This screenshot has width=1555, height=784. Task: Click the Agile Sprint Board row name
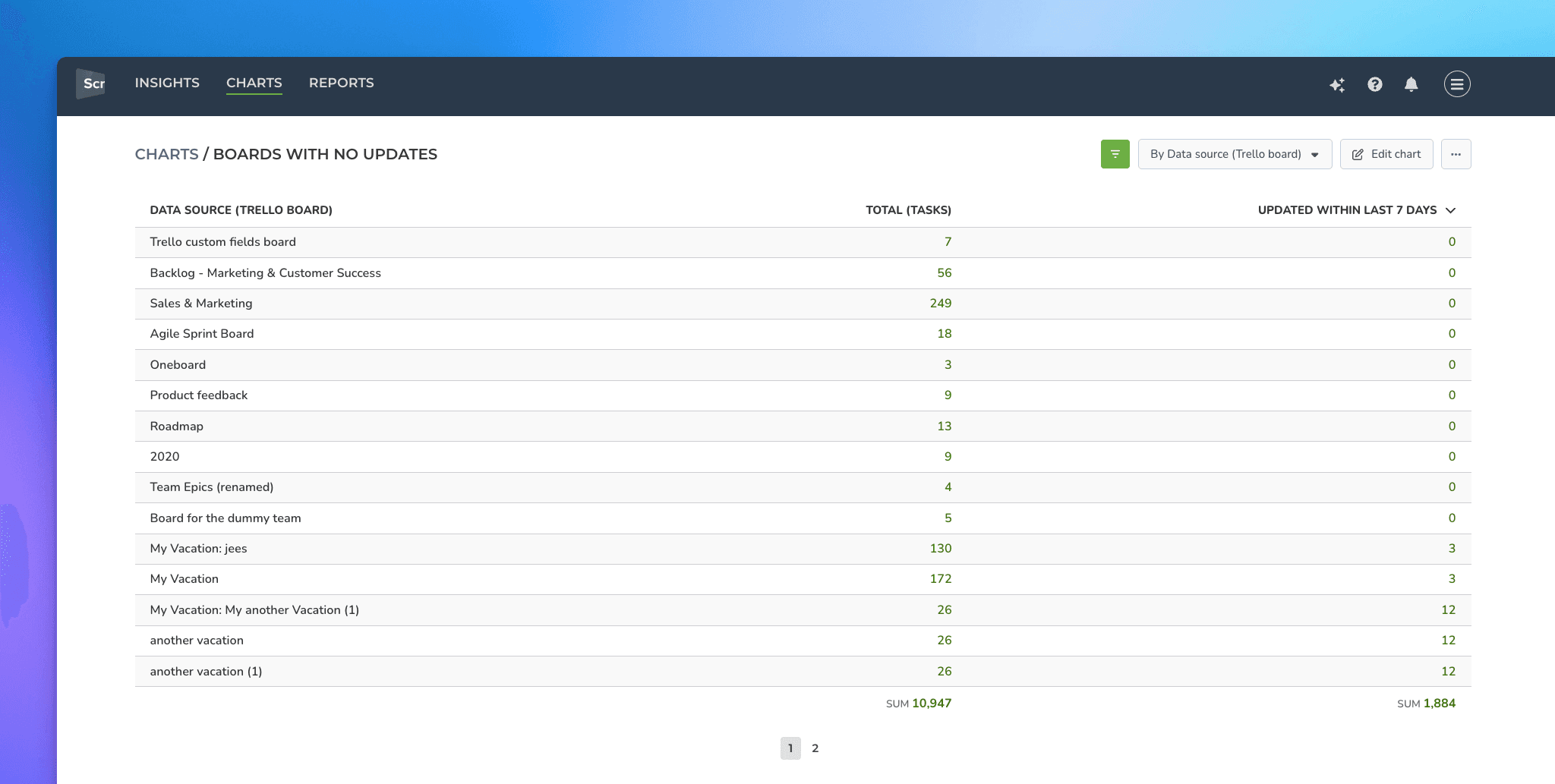point(202,334)
